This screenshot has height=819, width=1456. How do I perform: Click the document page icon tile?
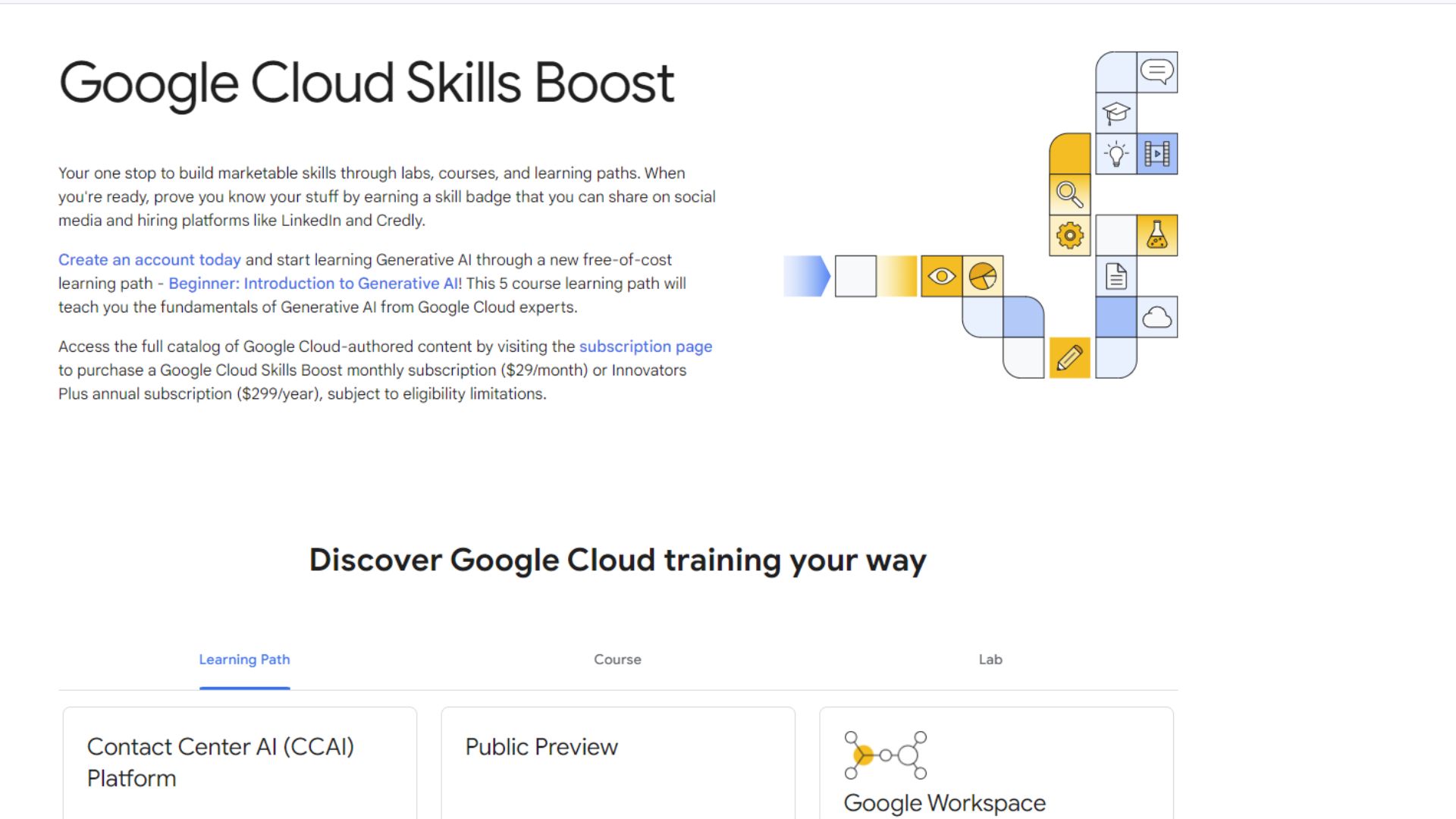coord(1116,277)
